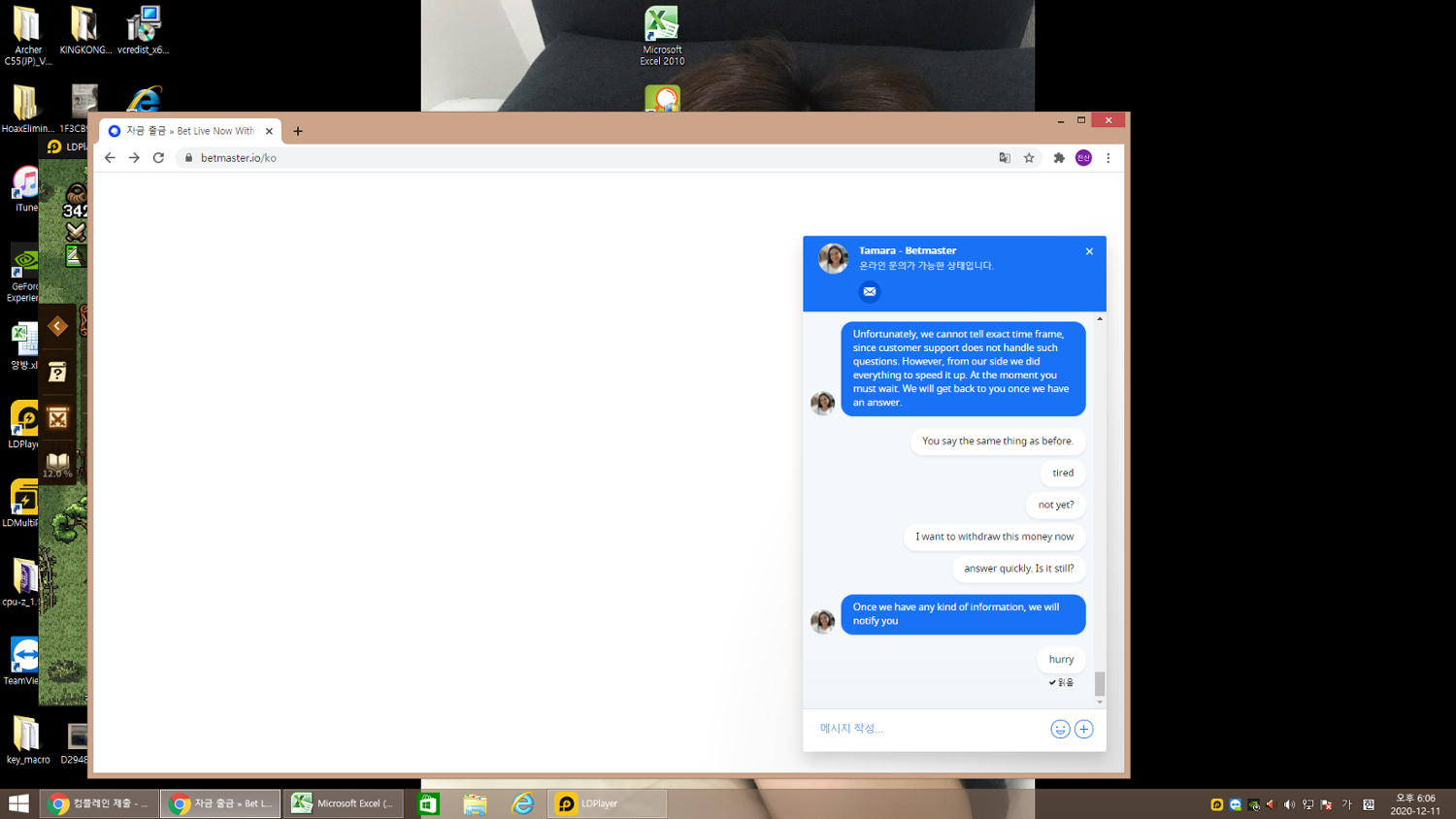Open the Chrome extensions puzzle icon
The width and height of the screenshot is (1456, 819).
pos(1059,158)
